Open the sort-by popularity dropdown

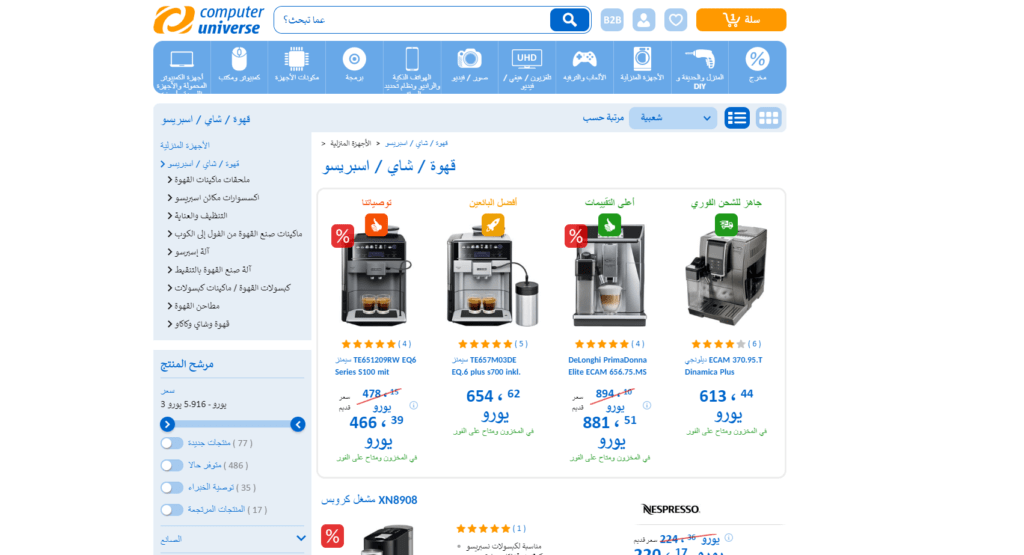click(x=672, y=118)
